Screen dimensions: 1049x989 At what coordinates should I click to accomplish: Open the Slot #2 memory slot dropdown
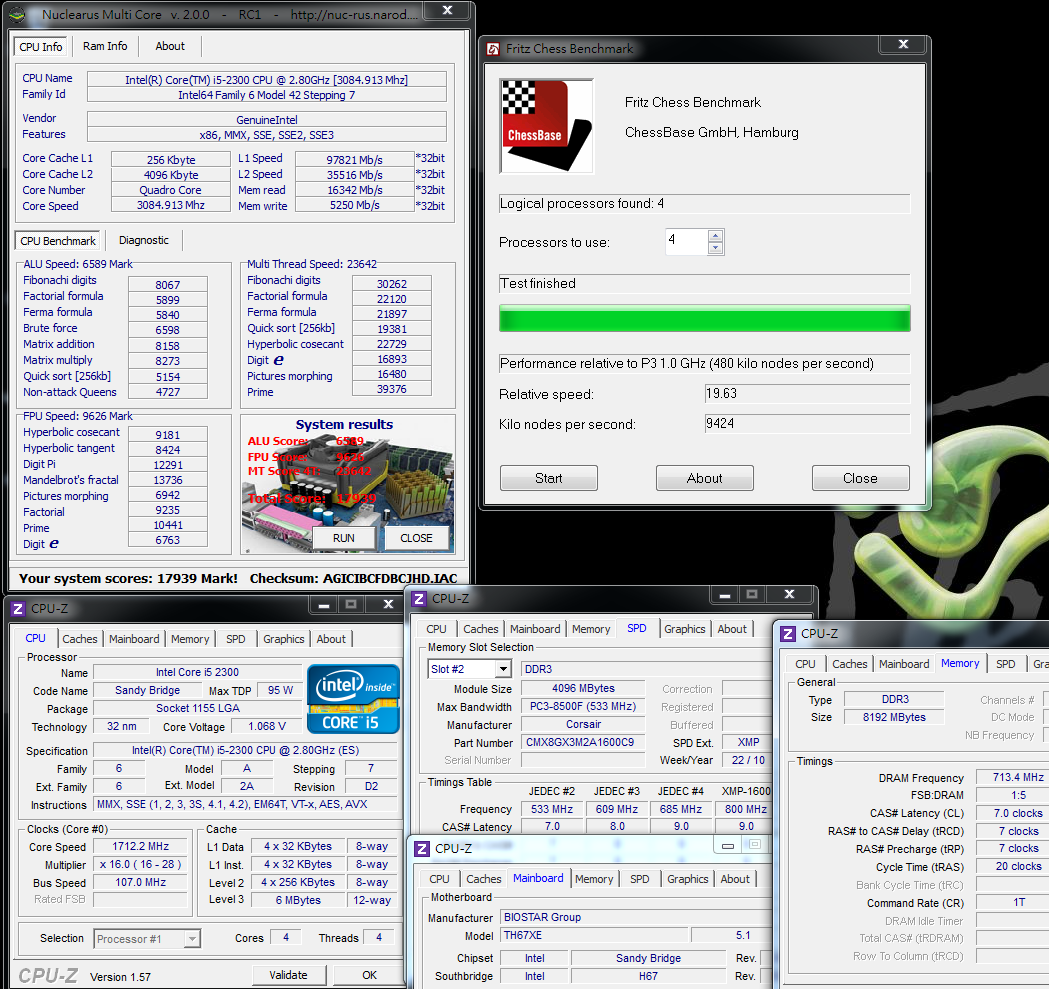(503, 668)
